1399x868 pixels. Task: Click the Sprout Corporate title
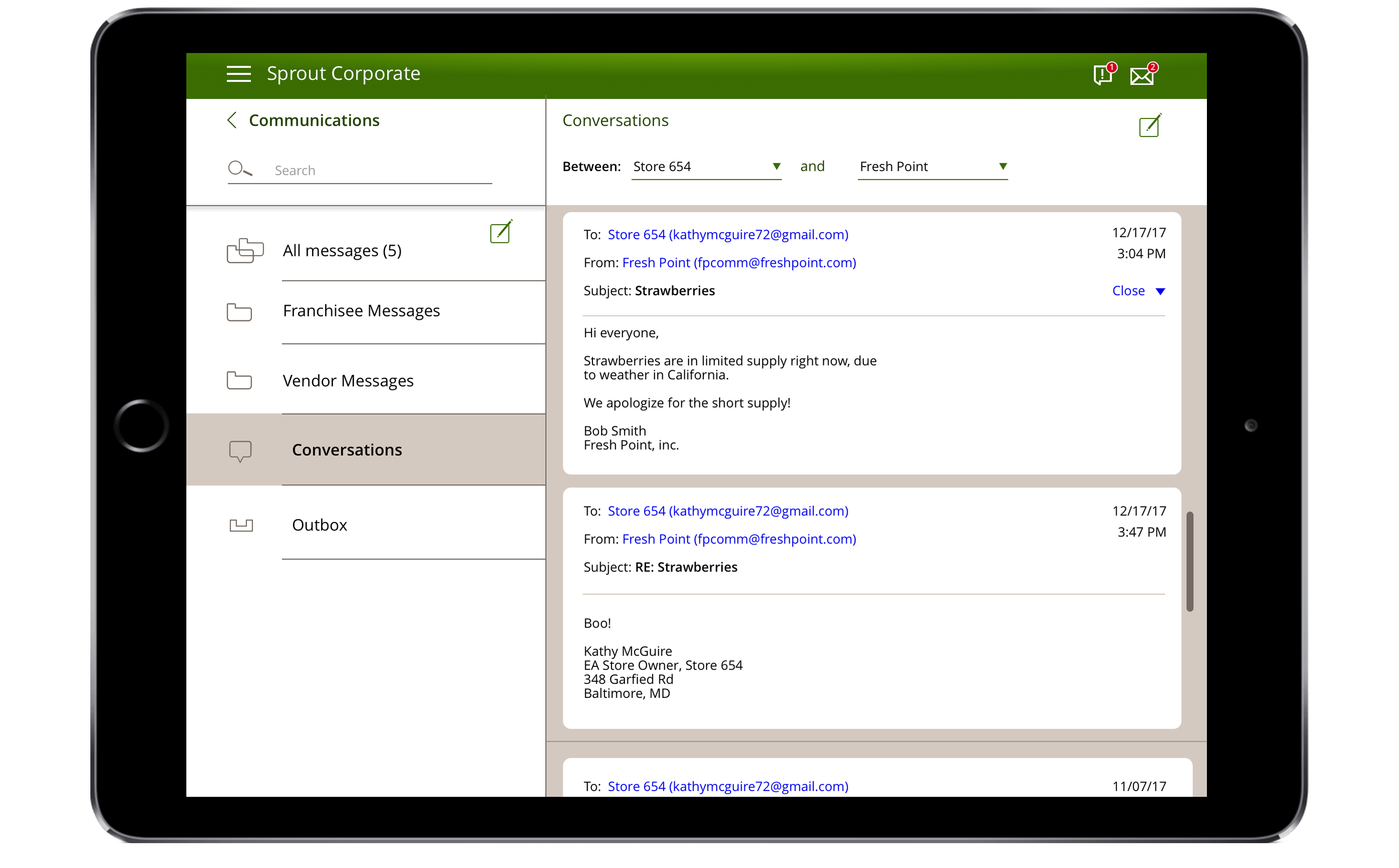tap(343, 74)
